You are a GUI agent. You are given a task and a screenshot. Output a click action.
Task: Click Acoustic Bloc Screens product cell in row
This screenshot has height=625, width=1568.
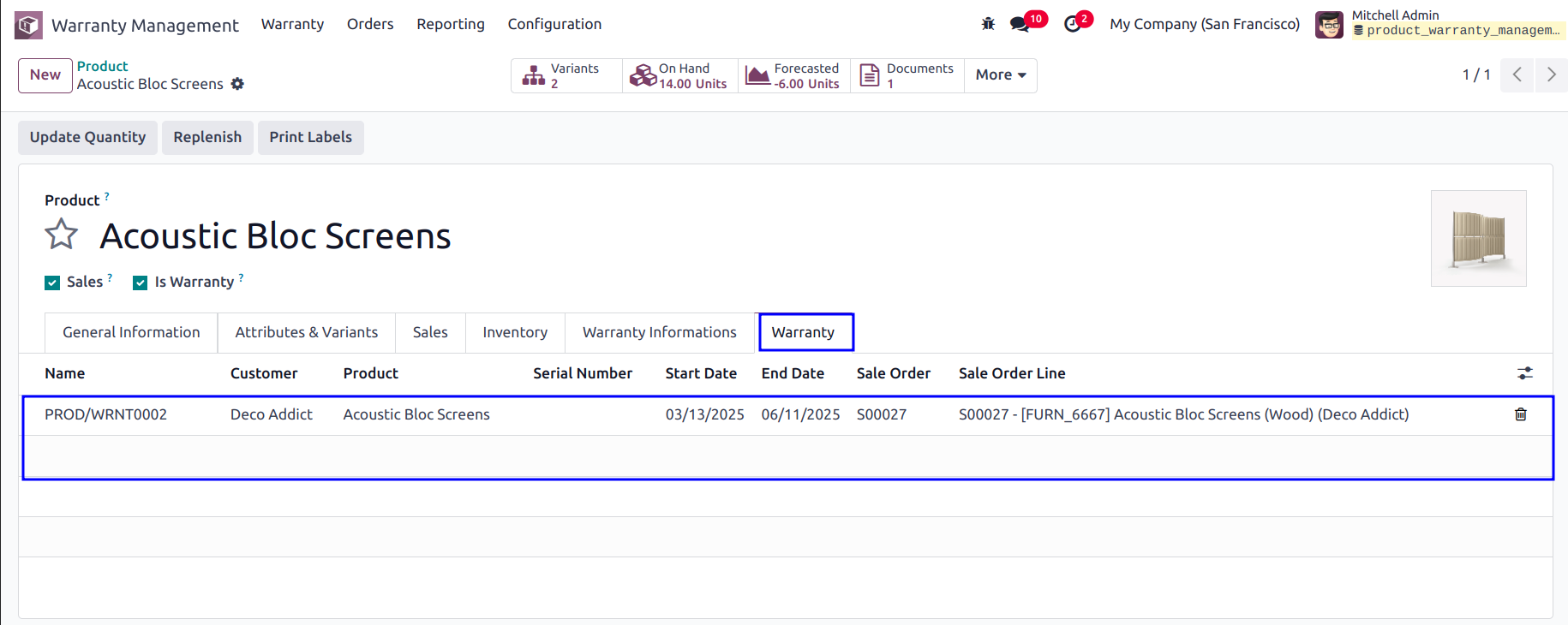tap(416, 414)
